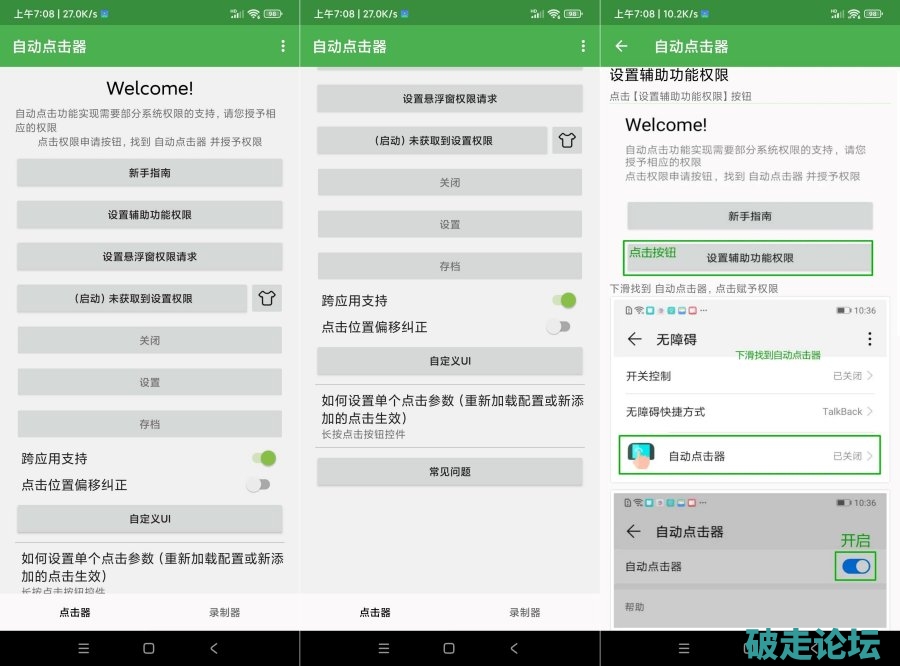The width and height of the screenshot is (900, 666).
Task: Toggle the 开启 switch for 自动点击器
Action: (855, 566)
